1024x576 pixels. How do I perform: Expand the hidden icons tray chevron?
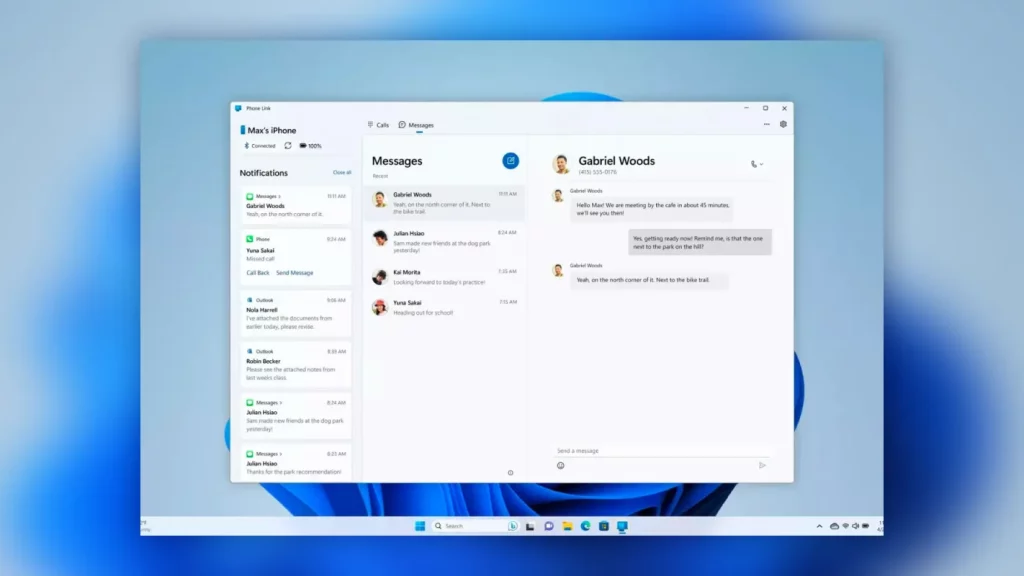[x=821, y=525]
